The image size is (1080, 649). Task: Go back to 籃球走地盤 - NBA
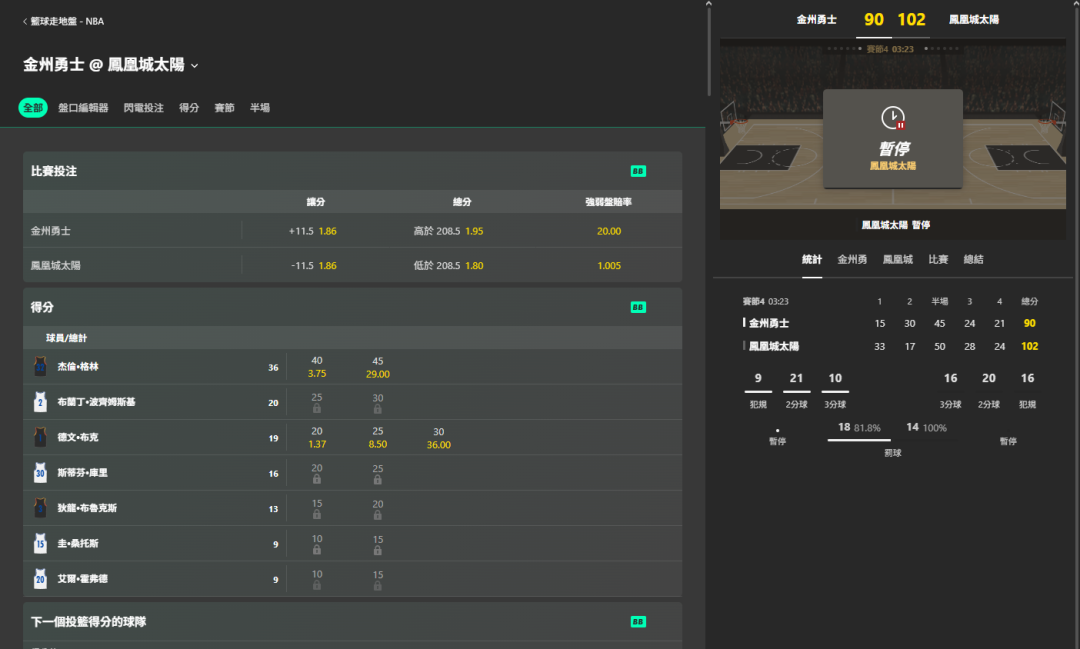(62, 21)
